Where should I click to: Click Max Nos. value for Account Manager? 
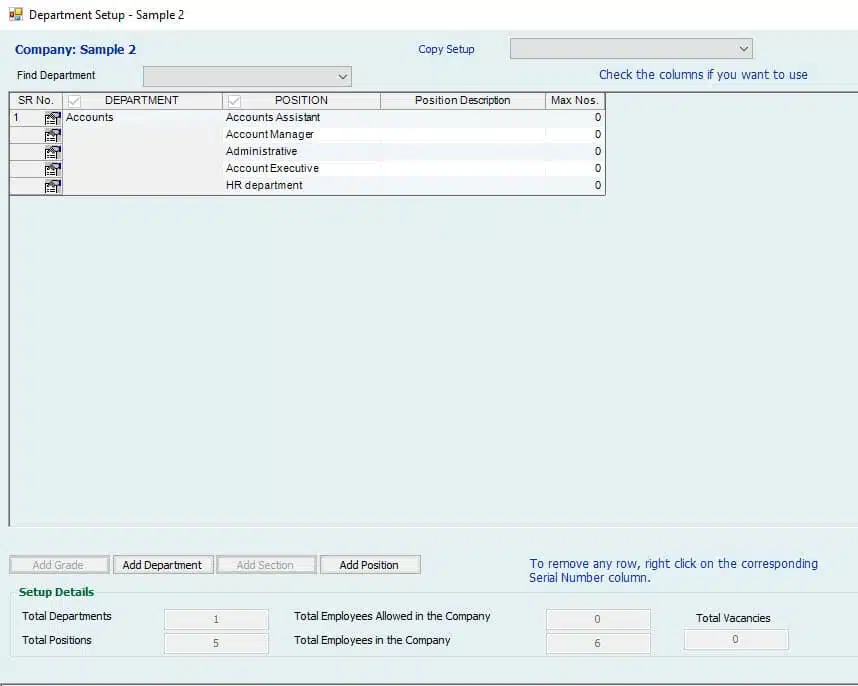[575, 135]
